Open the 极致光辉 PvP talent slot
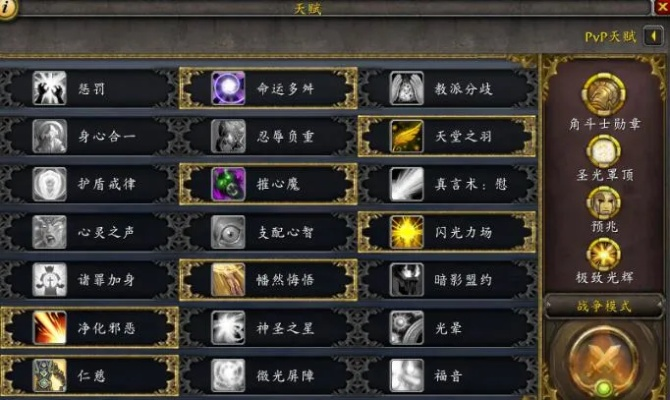670x400 pixels. coord(603,255)
